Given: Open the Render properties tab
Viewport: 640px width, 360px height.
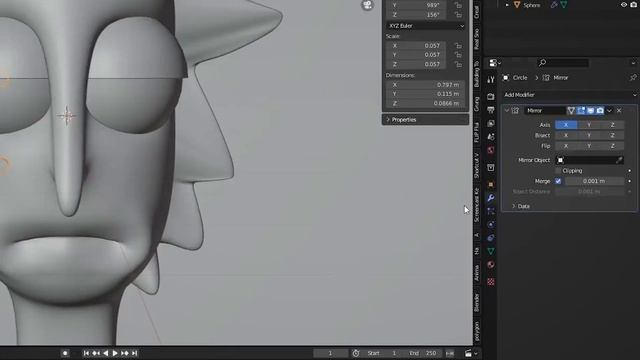Looking at the screenshot, I should click(x=491, y=97).
